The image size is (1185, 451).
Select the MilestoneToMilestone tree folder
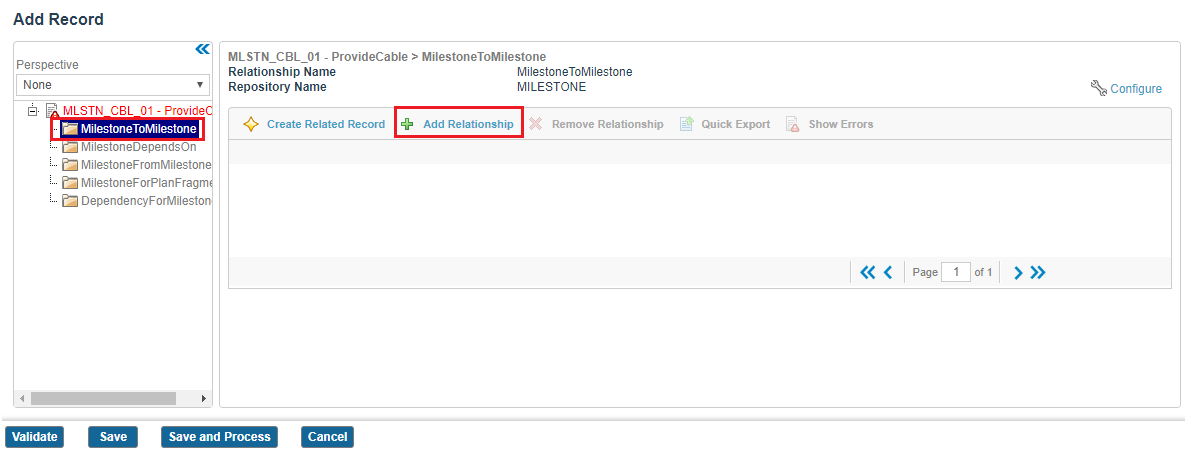tap(138, 130)
